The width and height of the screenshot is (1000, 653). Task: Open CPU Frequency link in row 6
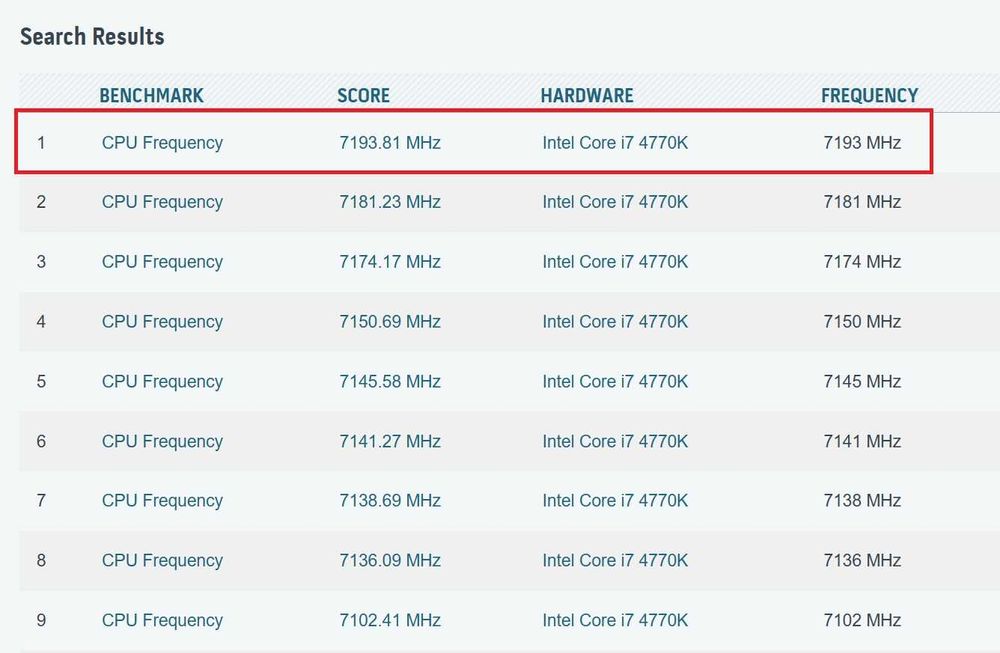(162, 442)
